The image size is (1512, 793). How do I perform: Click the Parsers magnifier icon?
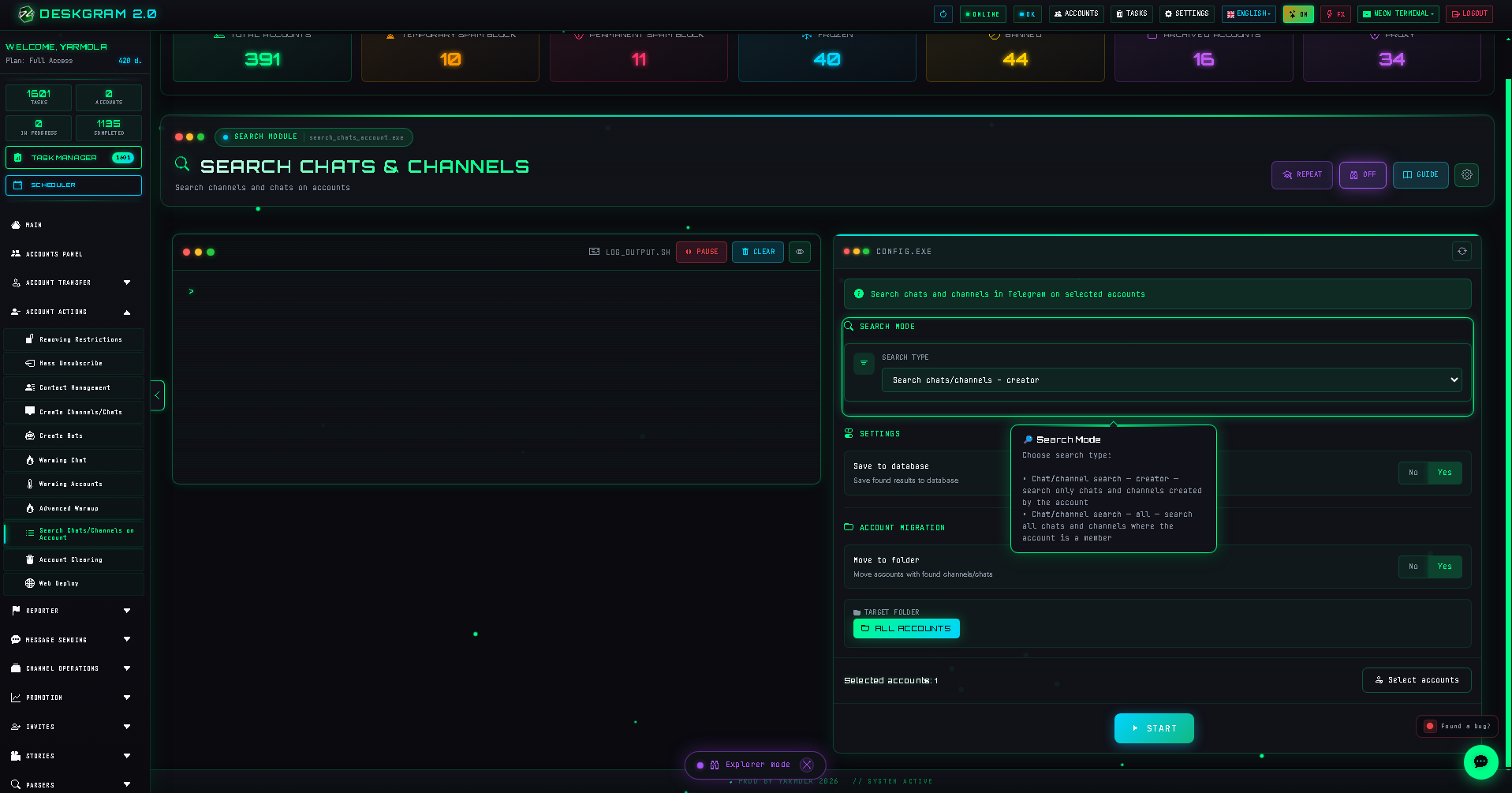[16, 785]
